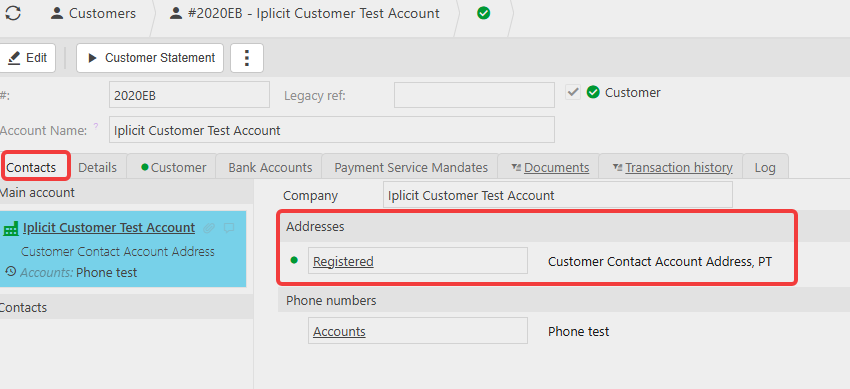The height and width of the screenshot is (389, 850).
Task: Click the Edit button
Action: (27, 58)
